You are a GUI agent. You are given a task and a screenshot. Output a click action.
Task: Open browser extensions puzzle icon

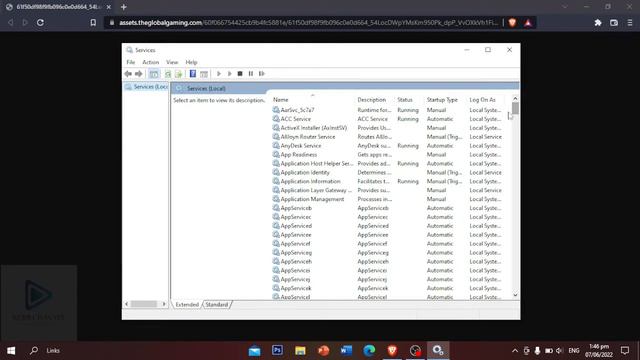[598, 23]
